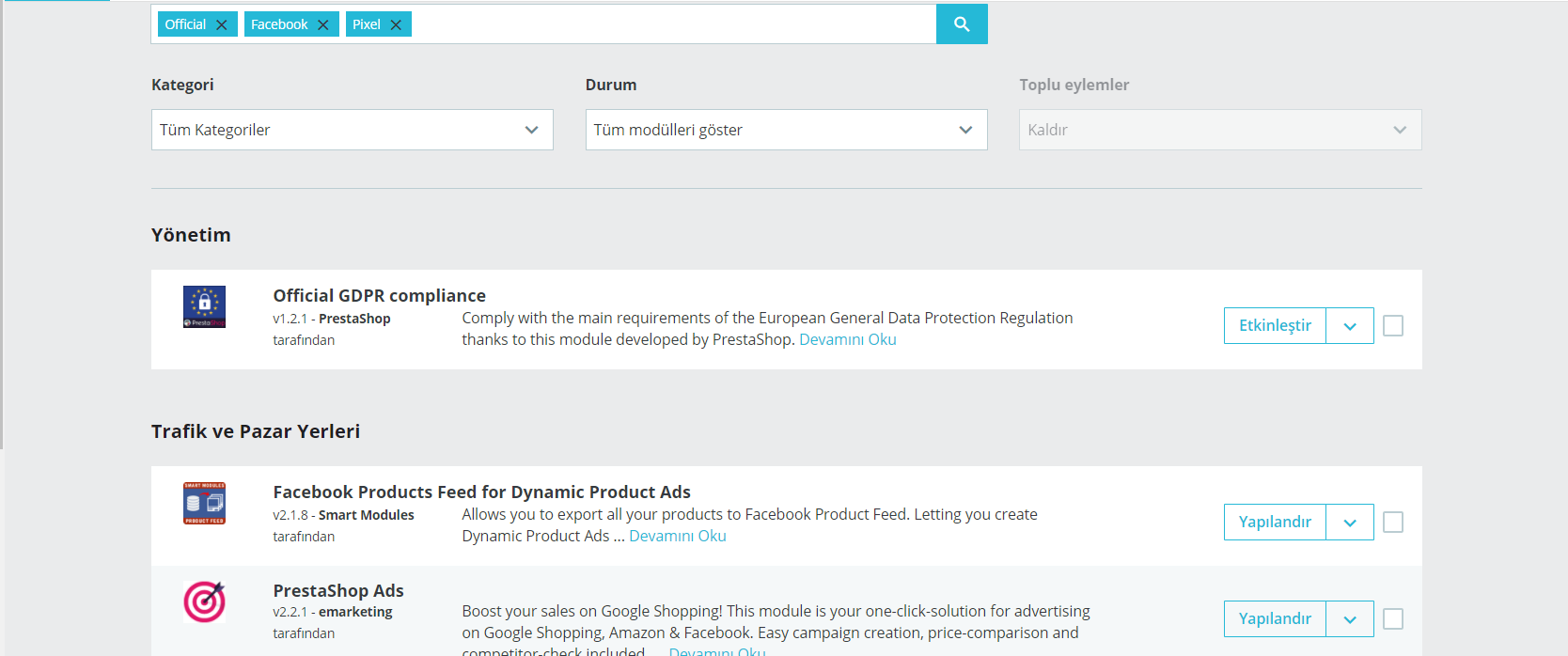Click the v2.1.8 - Smart Modules text
Image resolution: width=1568 pixels, height=656 pixels.
pos(343,515)
